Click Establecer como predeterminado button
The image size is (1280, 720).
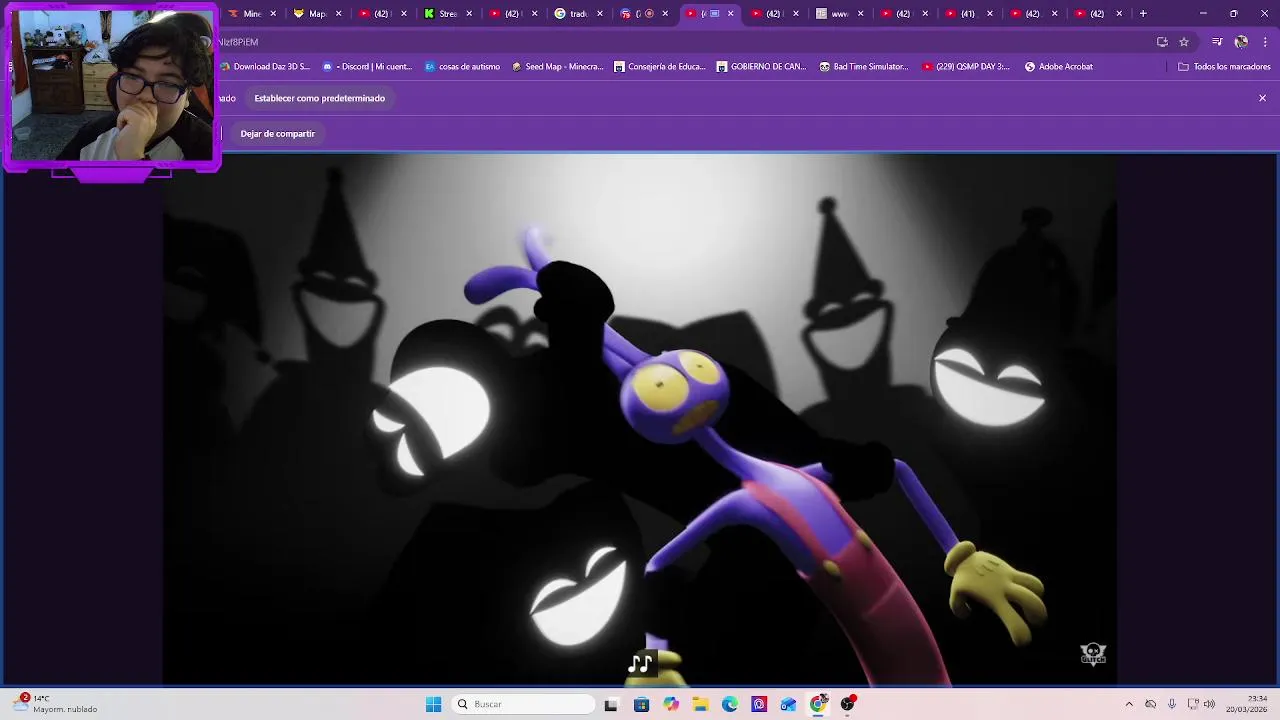tap(319, 98)
